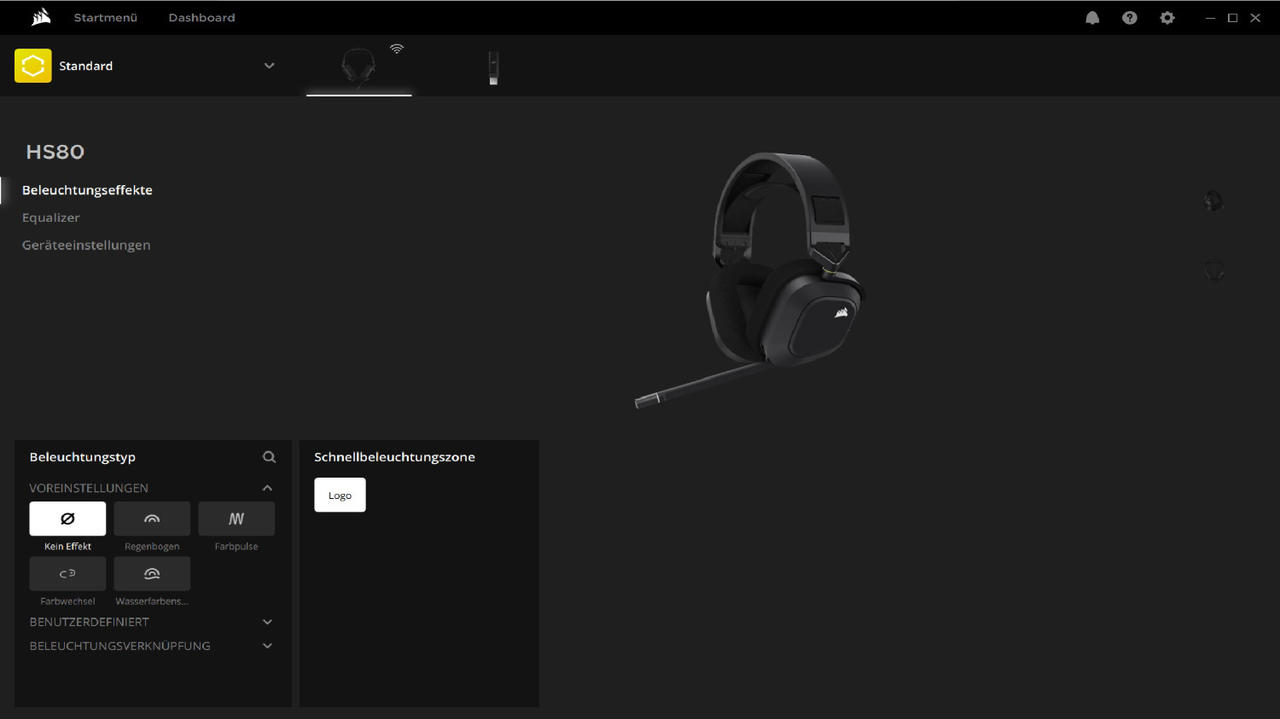Select the Kein Effekt lighting preset
This screenshot has width=1280, height=719.
point(67,519)
